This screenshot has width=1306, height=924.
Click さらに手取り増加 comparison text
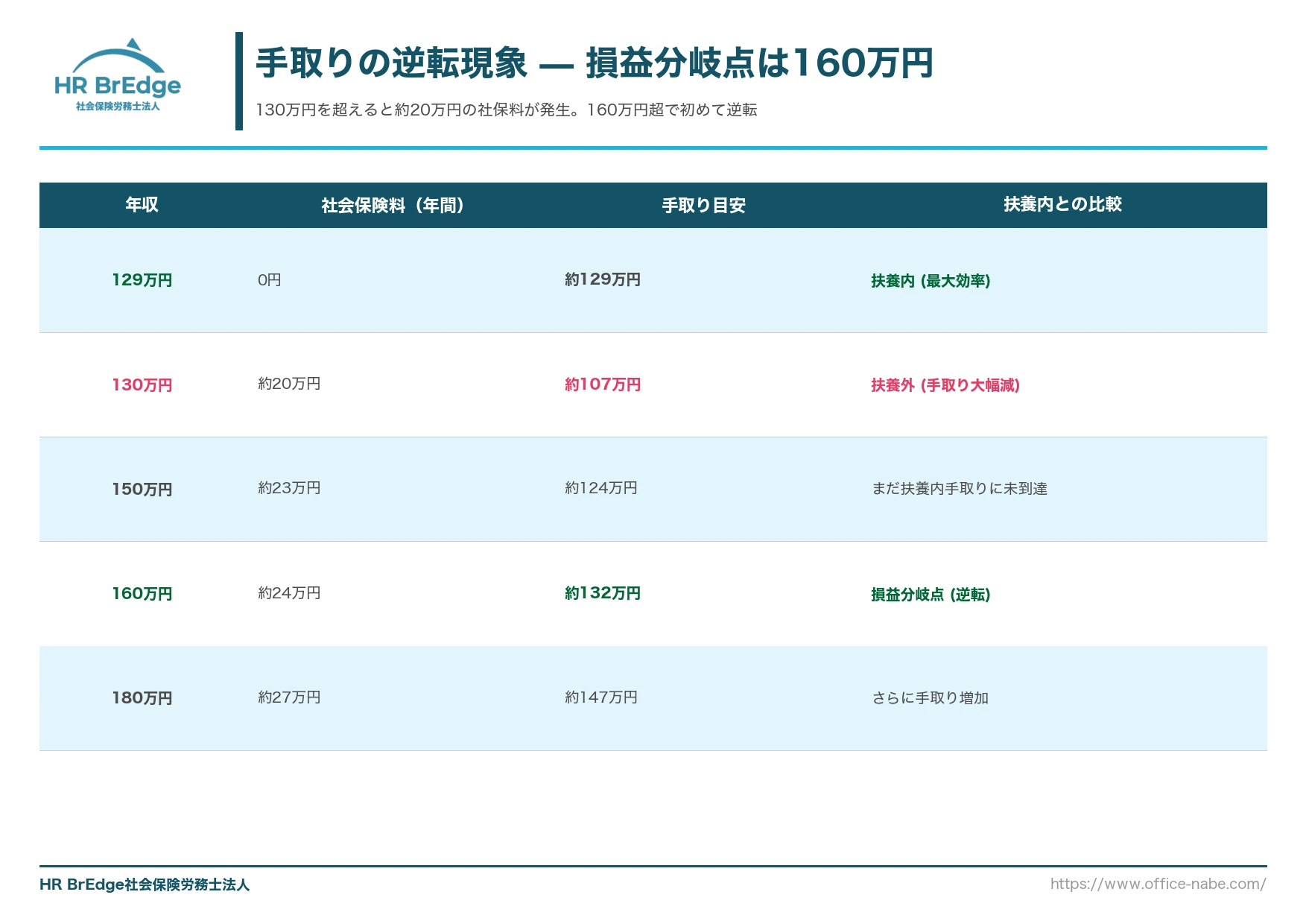[x=930, y=698]
